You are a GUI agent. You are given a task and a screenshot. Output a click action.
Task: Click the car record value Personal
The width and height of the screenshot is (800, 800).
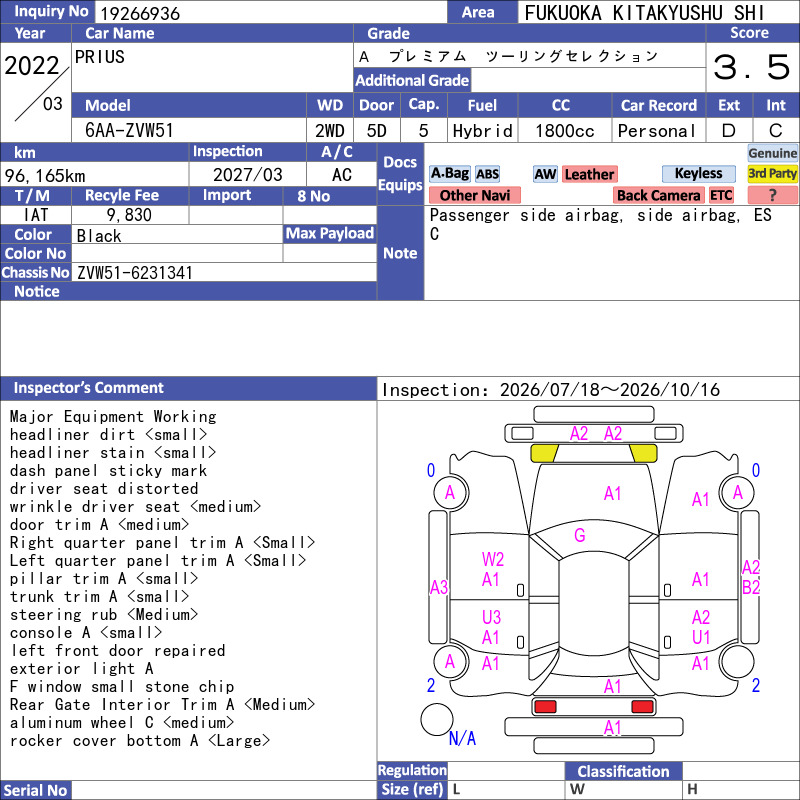[657, 131]
